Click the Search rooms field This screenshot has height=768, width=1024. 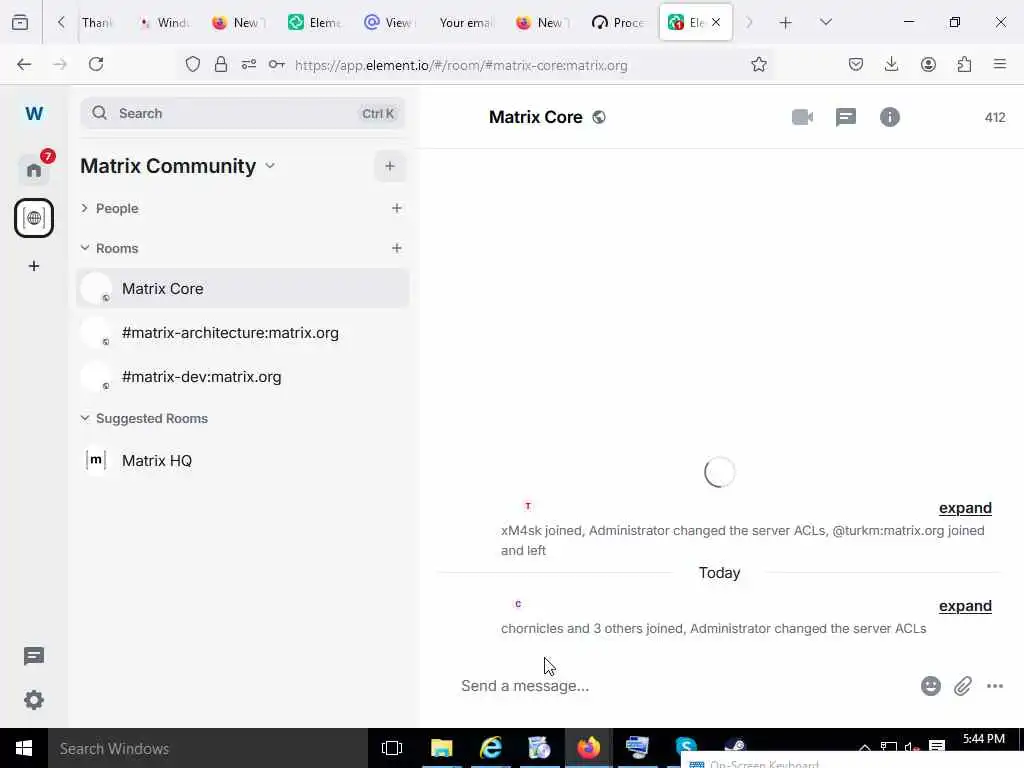[243, 114]
